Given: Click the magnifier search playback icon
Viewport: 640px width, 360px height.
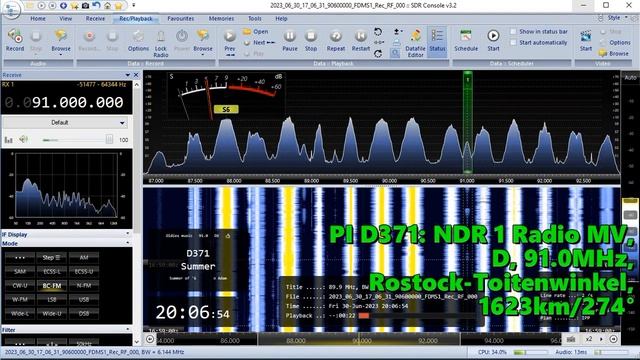Looking at the screenshot, I should (x=395, y=53).
